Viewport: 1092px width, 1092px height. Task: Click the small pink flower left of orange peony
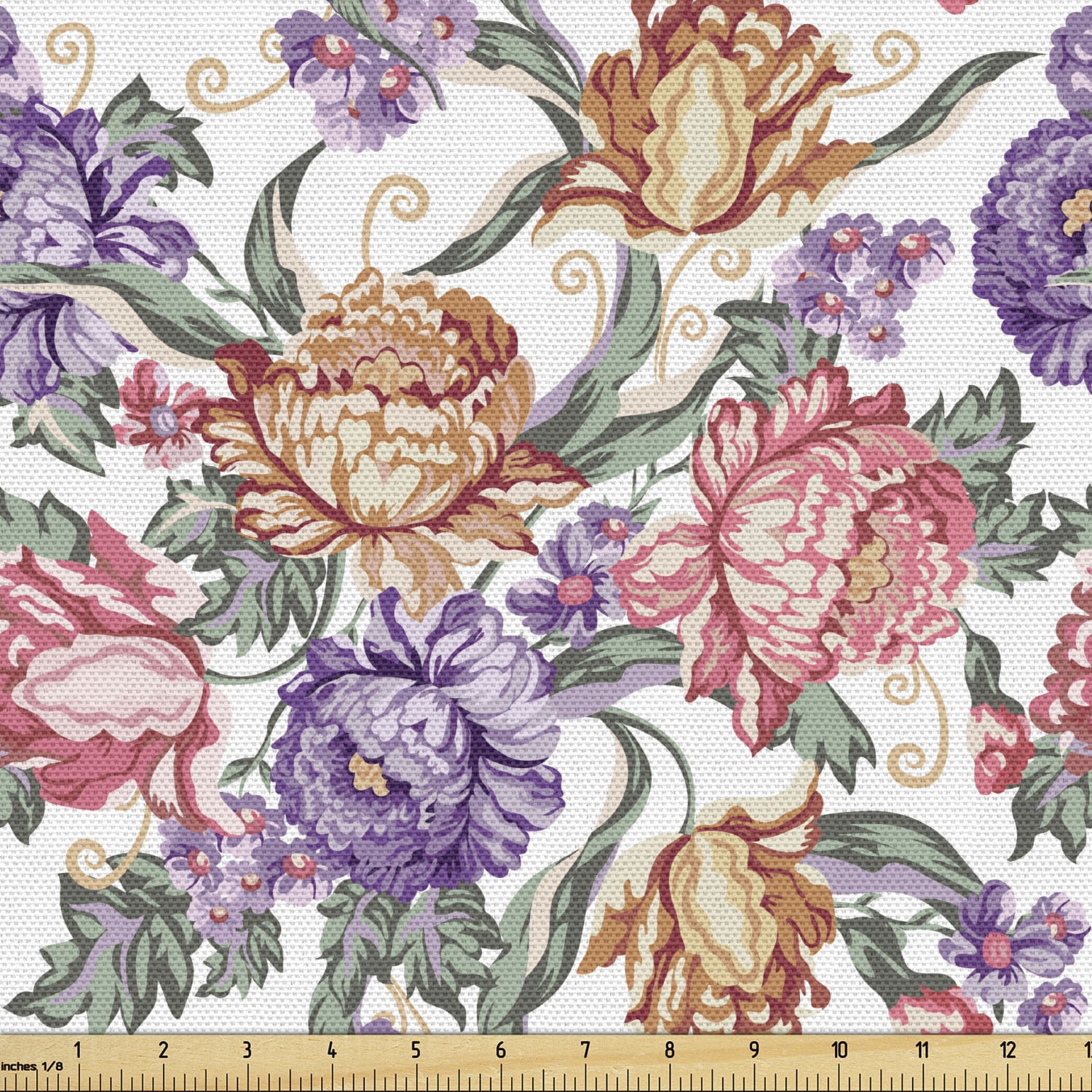[157, 415]
